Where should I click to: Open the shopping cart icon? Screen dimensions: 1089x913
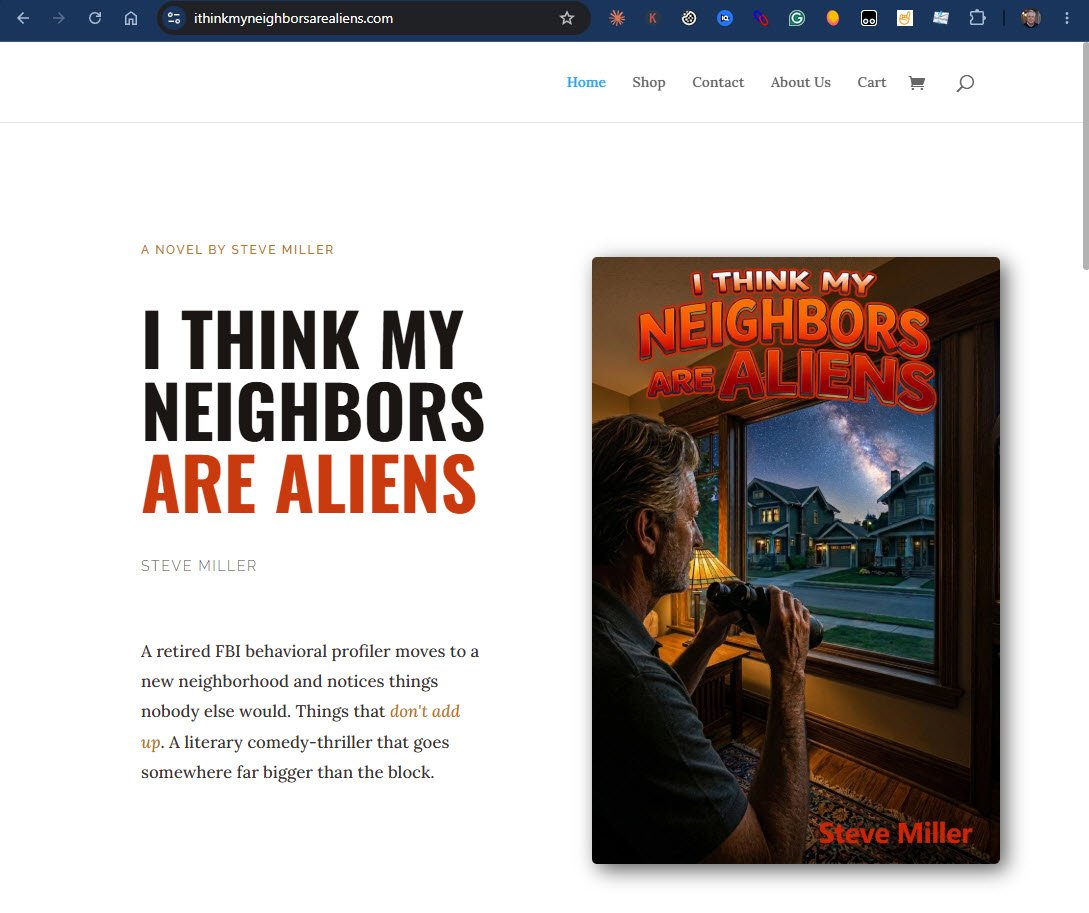point(917,83)
